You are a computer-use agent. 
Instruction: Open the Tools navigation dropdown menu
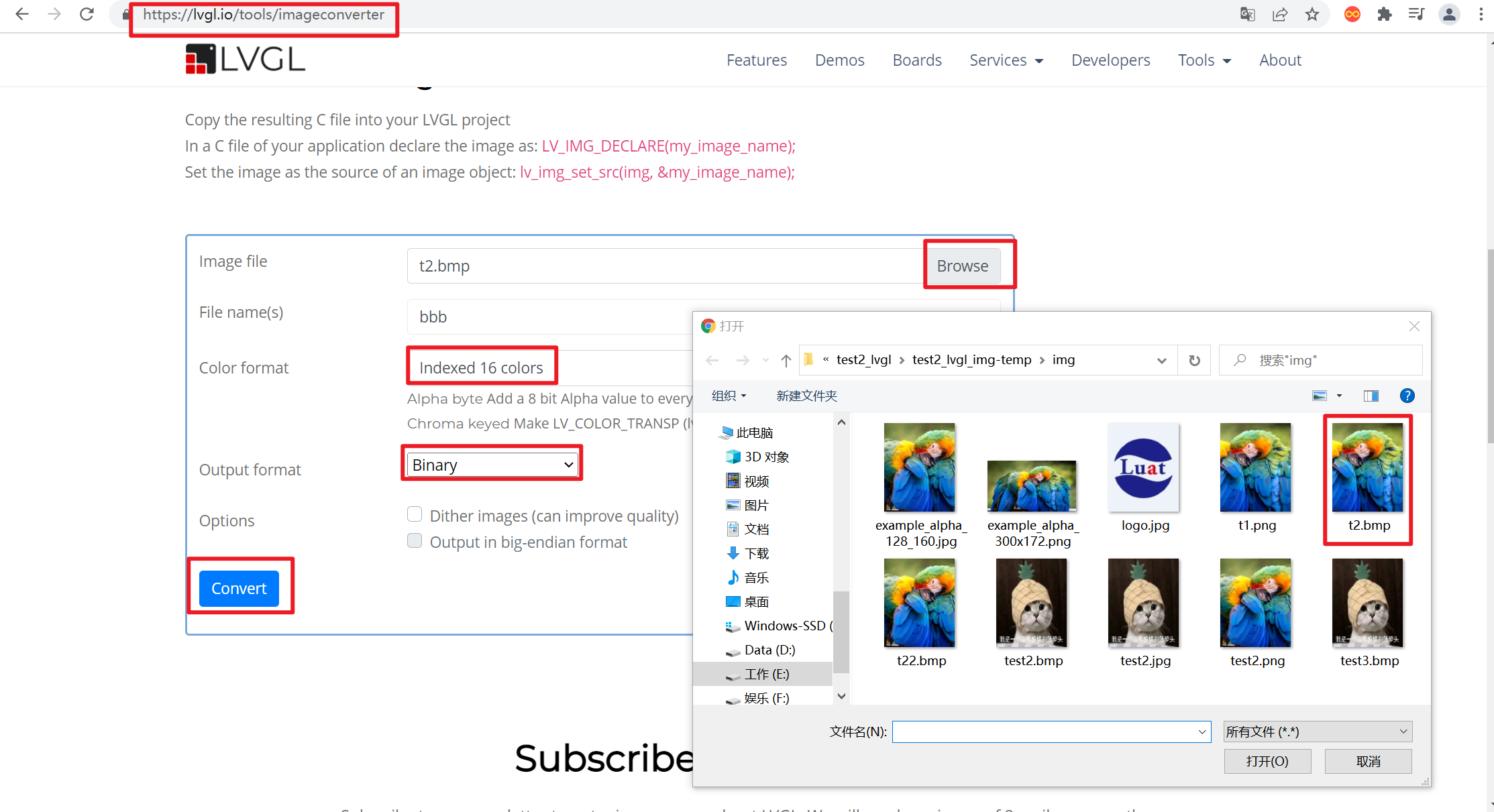point(1204,60)
